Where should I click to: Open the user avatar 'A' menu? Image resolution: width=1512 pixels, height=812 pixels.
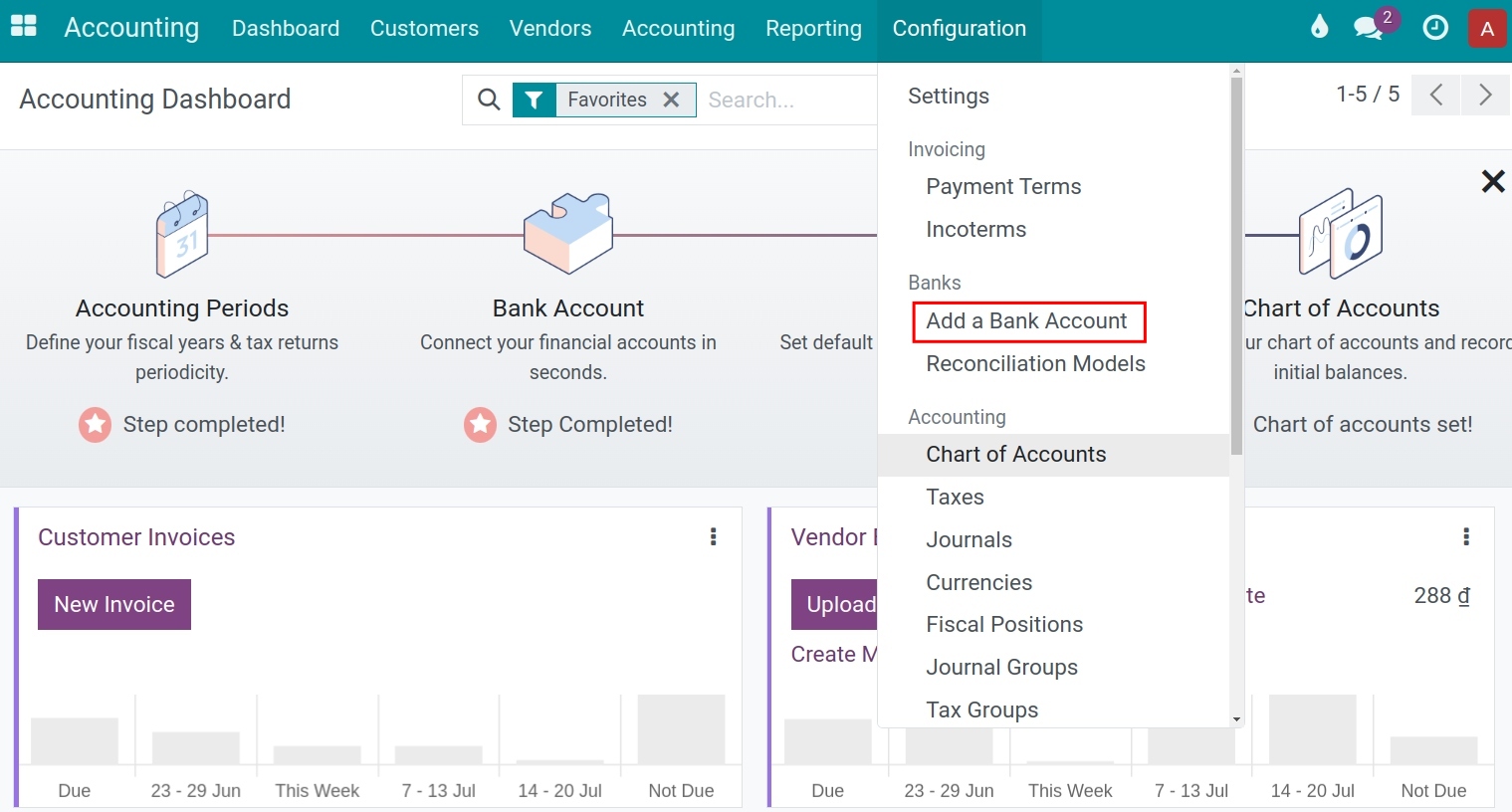point(1487,29)
